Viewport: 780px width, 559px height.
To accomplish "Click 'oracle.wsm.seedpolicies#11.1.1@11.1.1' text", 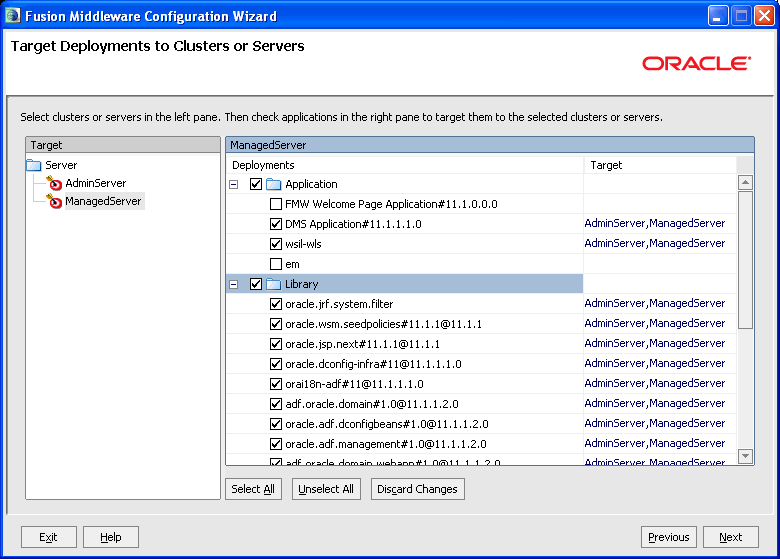I will [x=384, y=324].
